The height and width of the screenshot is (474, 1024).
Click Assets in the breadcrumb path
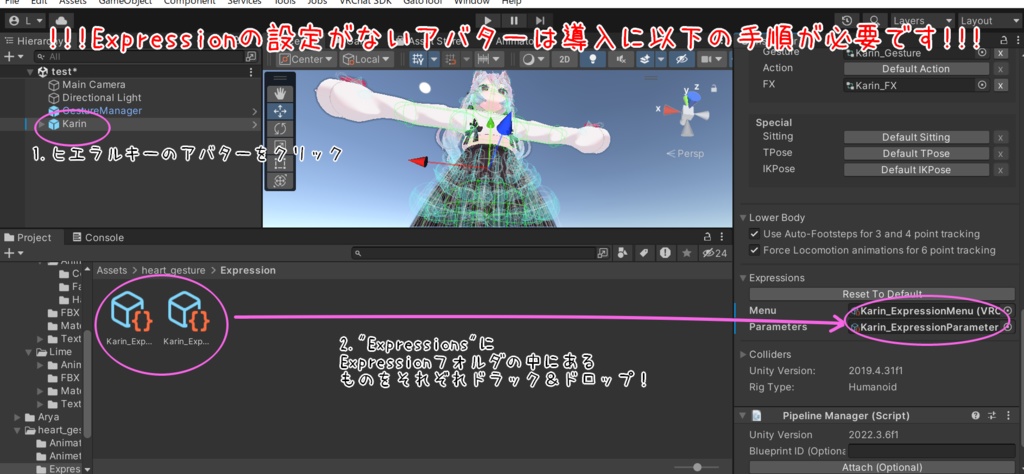(112, 270)
